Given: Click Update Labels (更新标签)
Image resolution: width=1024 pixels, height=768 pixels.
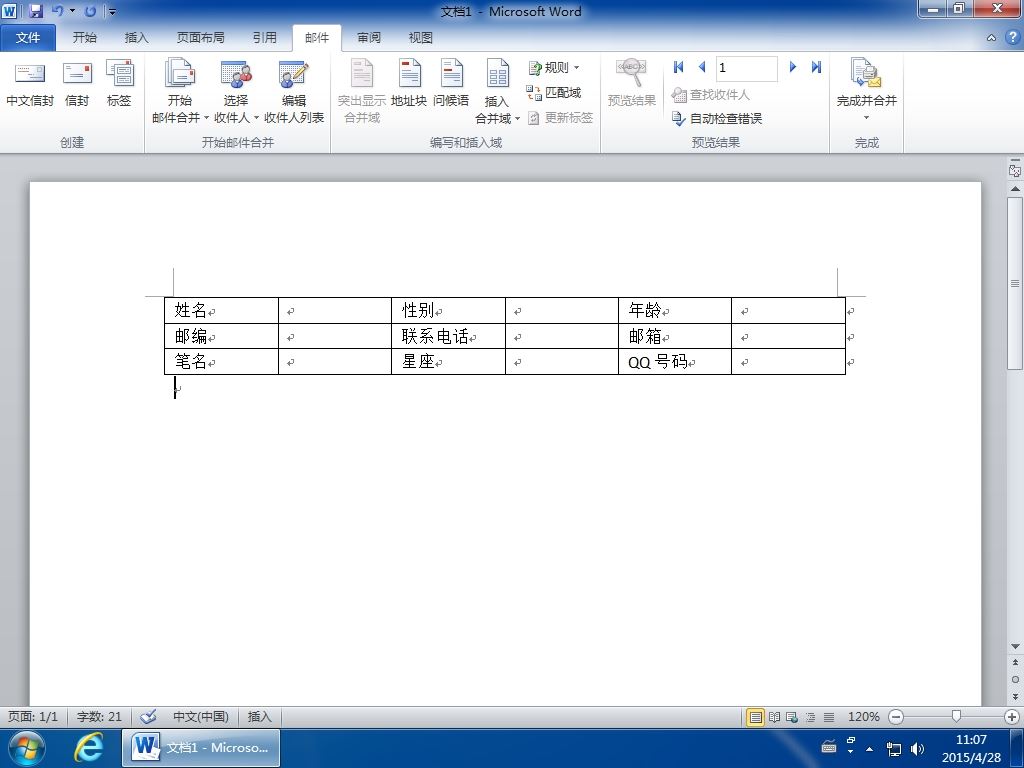Looking at the screenshot, I should pyautogui.click(x=560, y=118).
